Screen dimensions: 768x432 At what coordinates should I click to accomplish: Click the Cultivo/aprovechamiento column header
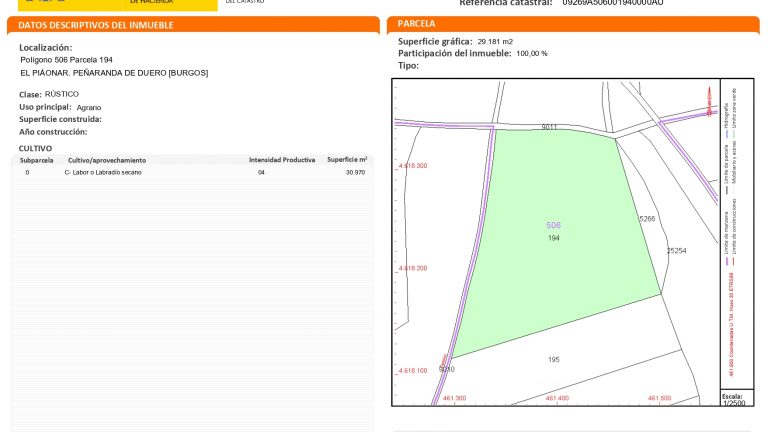[x=107, y=160]
